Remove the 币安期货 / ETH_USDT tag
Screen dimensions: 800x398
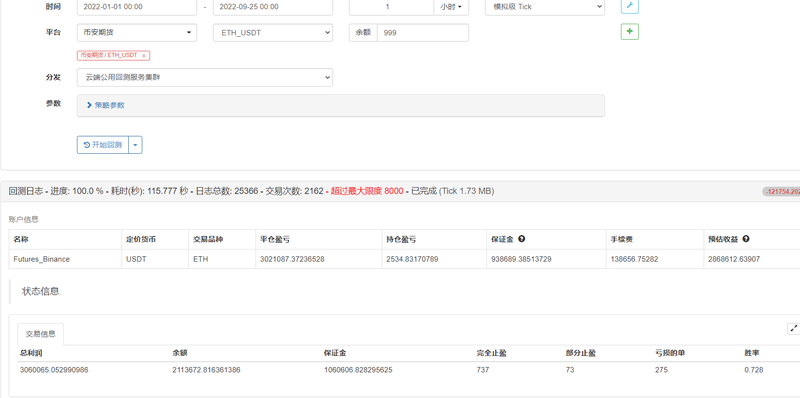[144, 55]
